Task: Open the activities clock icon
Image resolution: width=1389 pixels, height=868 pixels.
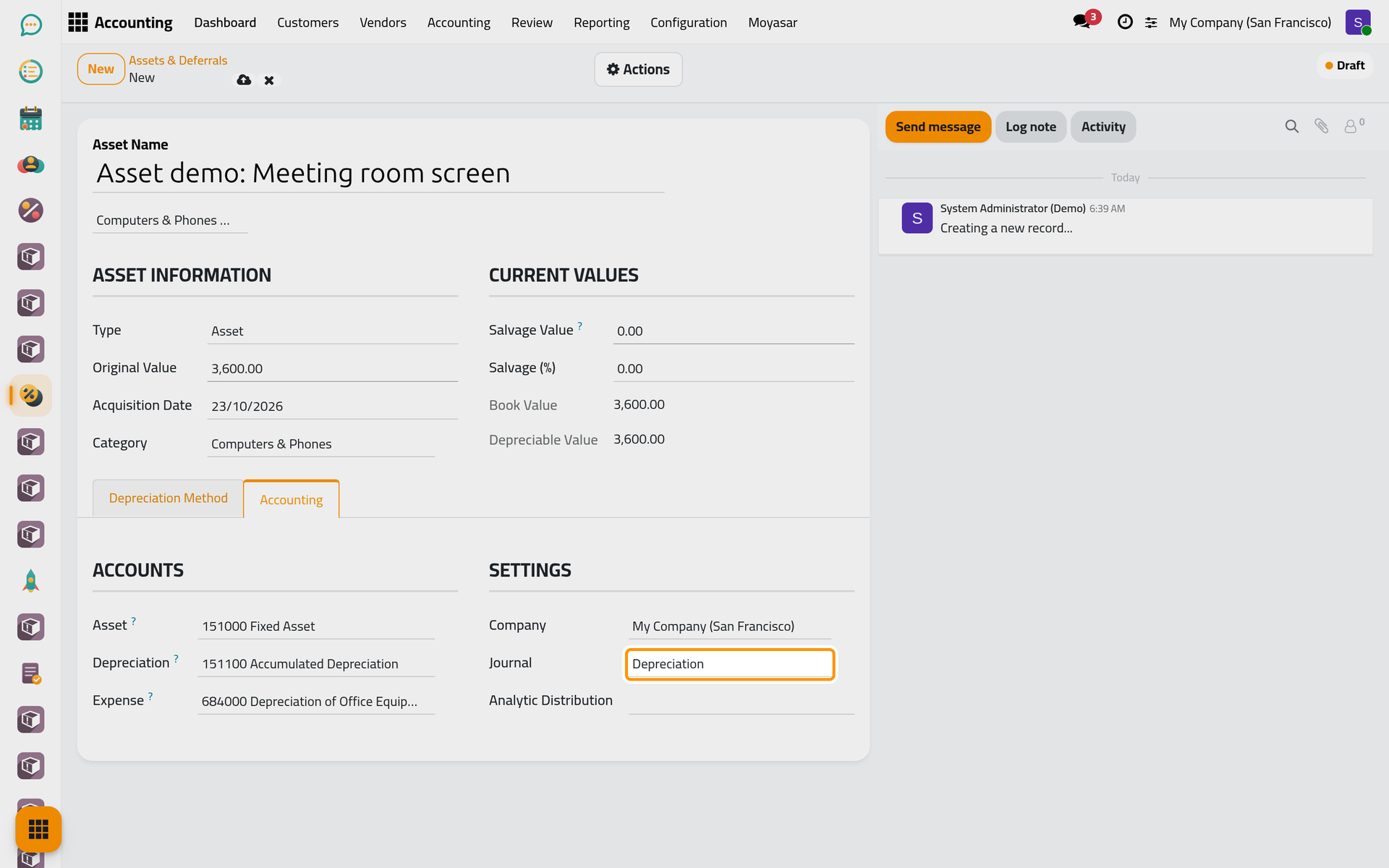Action: click(x=1125, y=22)
